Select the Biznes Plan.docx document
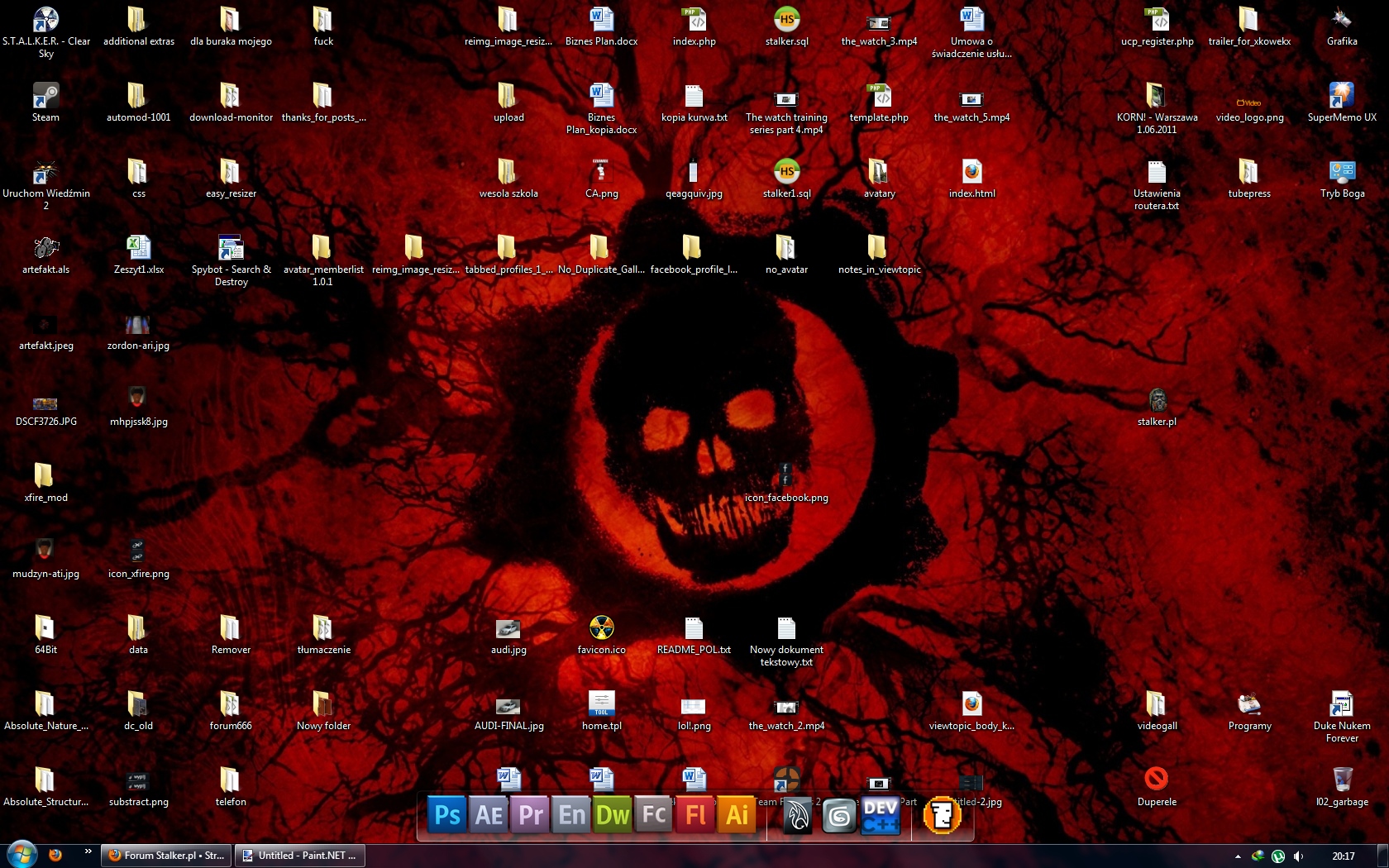Screen dimensions: 1389x868 click(602, 26)
